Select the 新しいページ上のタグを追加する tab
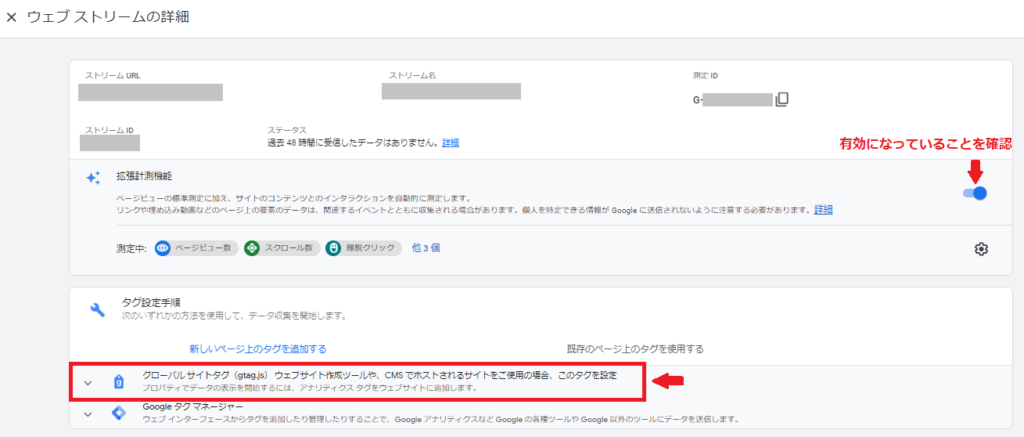1024x437 pixels. (258, 349)
